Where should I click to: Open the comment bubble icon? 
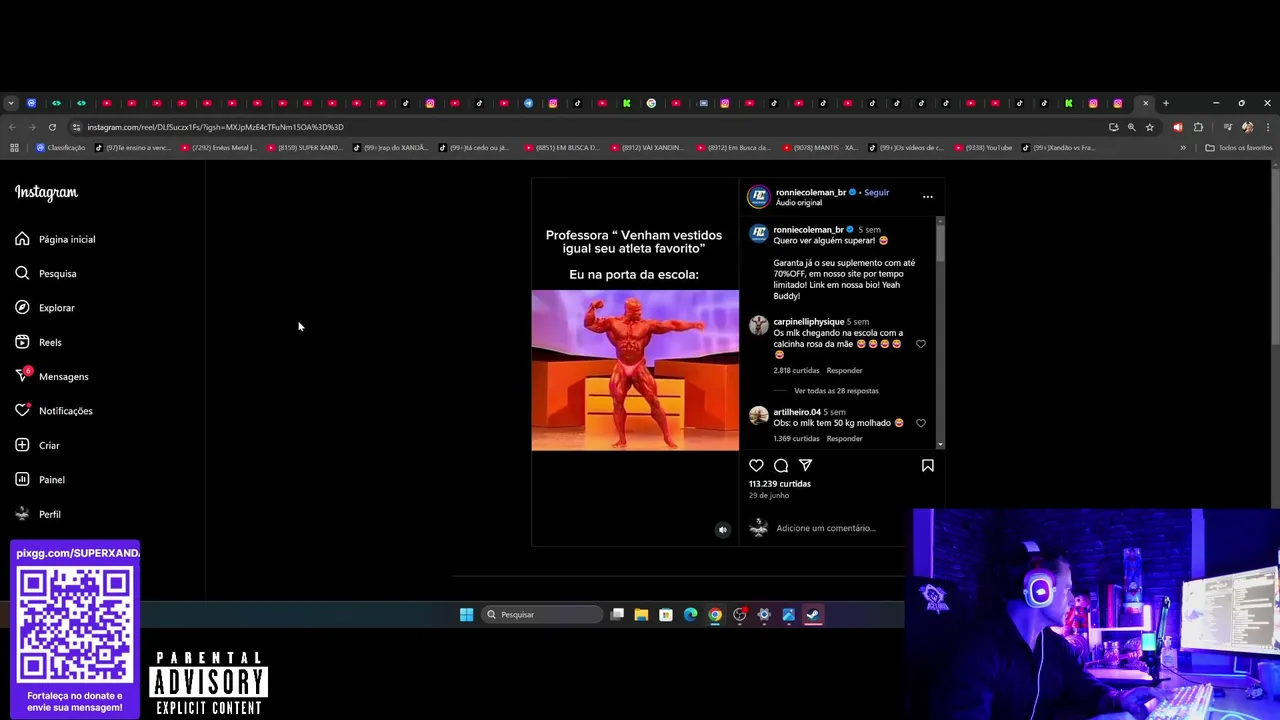click(781, 465)
